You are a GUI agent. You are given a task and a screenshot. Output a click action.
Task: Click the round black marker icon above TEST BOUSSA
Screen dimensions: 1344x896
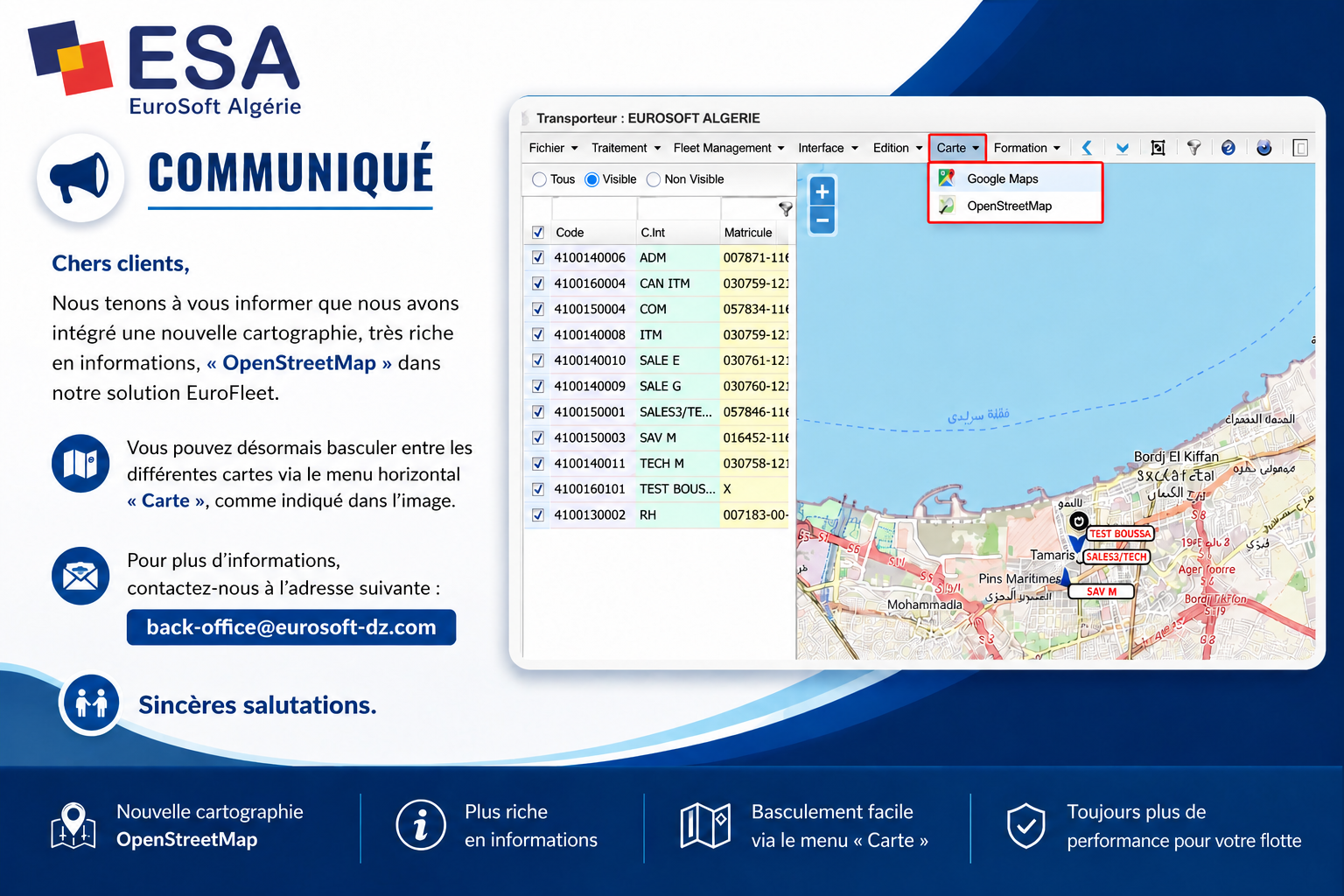(1079, 521)
